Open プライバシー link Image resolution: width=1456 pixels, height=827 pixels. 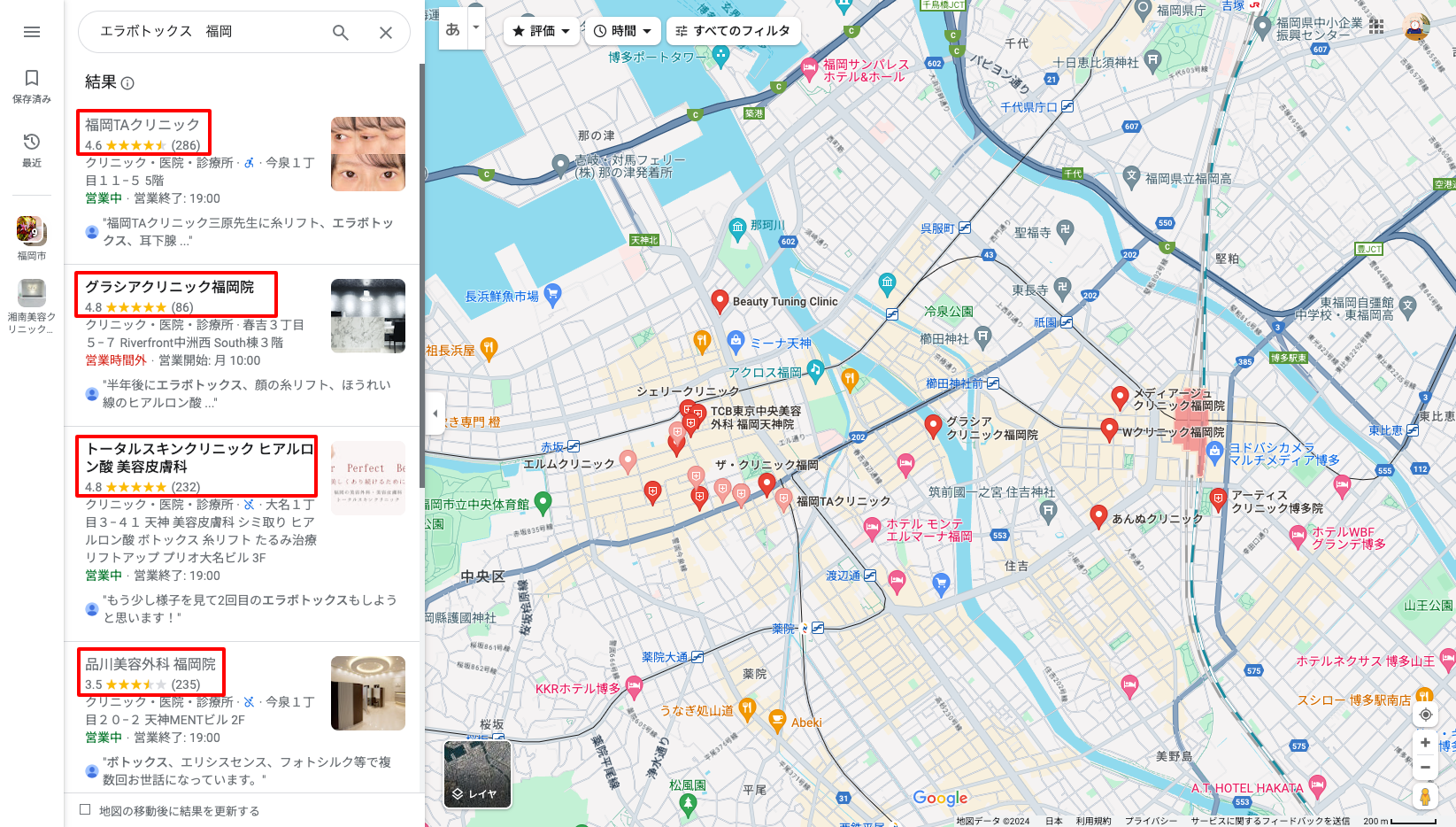(x=1151, y=821)
